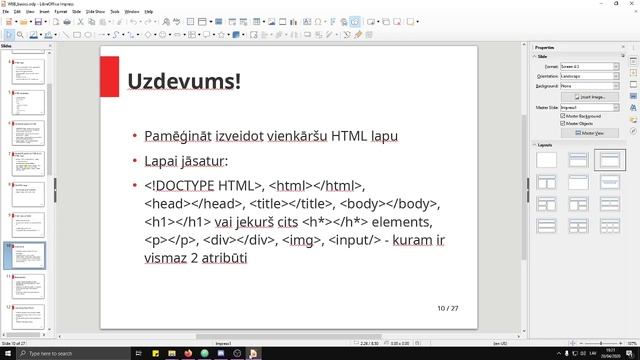This screenshot has height=360, width=640.
Task: Click the Insert Table icon
Action: pos(256,22)
